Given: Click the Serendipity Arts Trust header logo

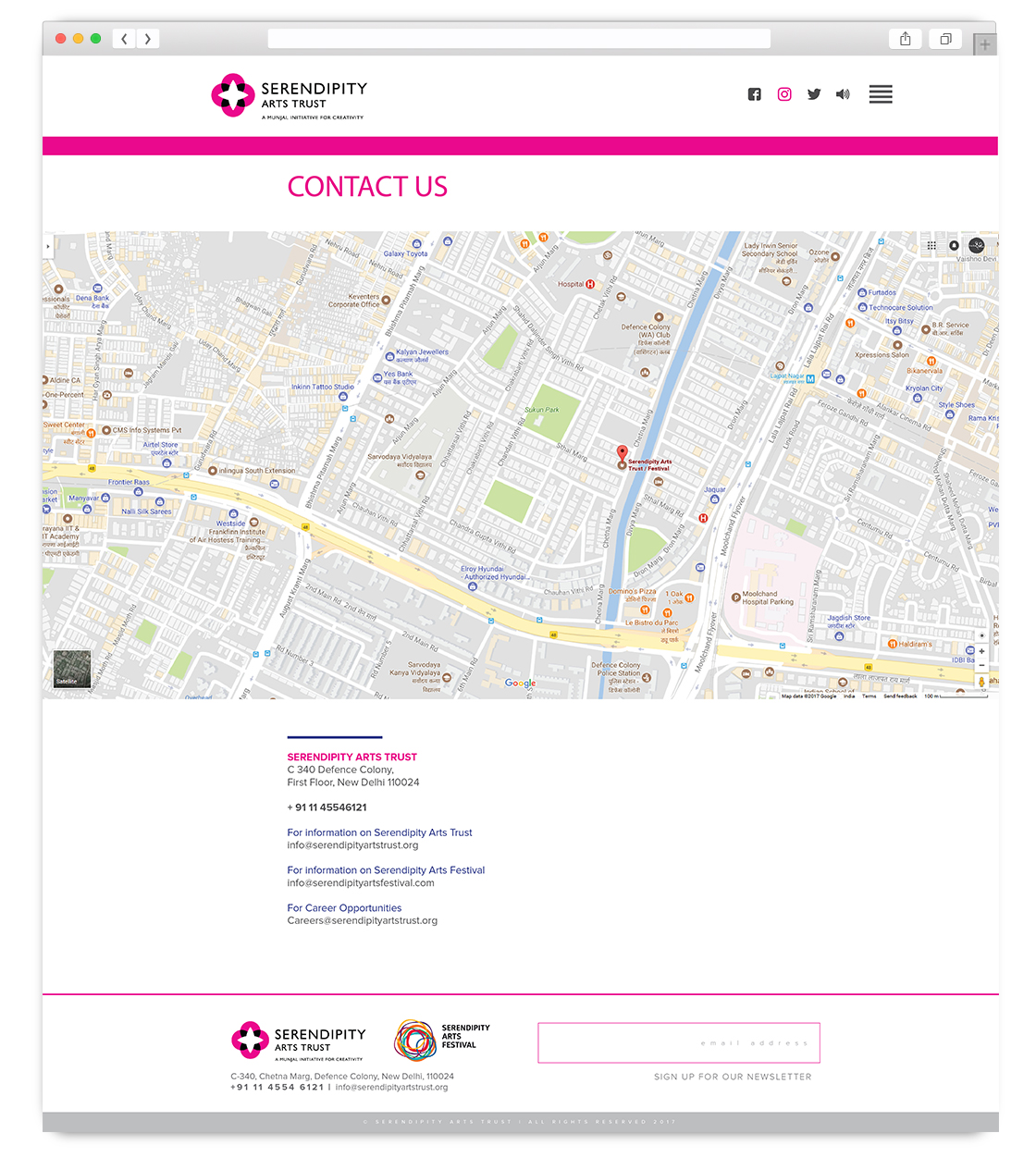Looking at the screenshot, I should (x=290, y=96).
